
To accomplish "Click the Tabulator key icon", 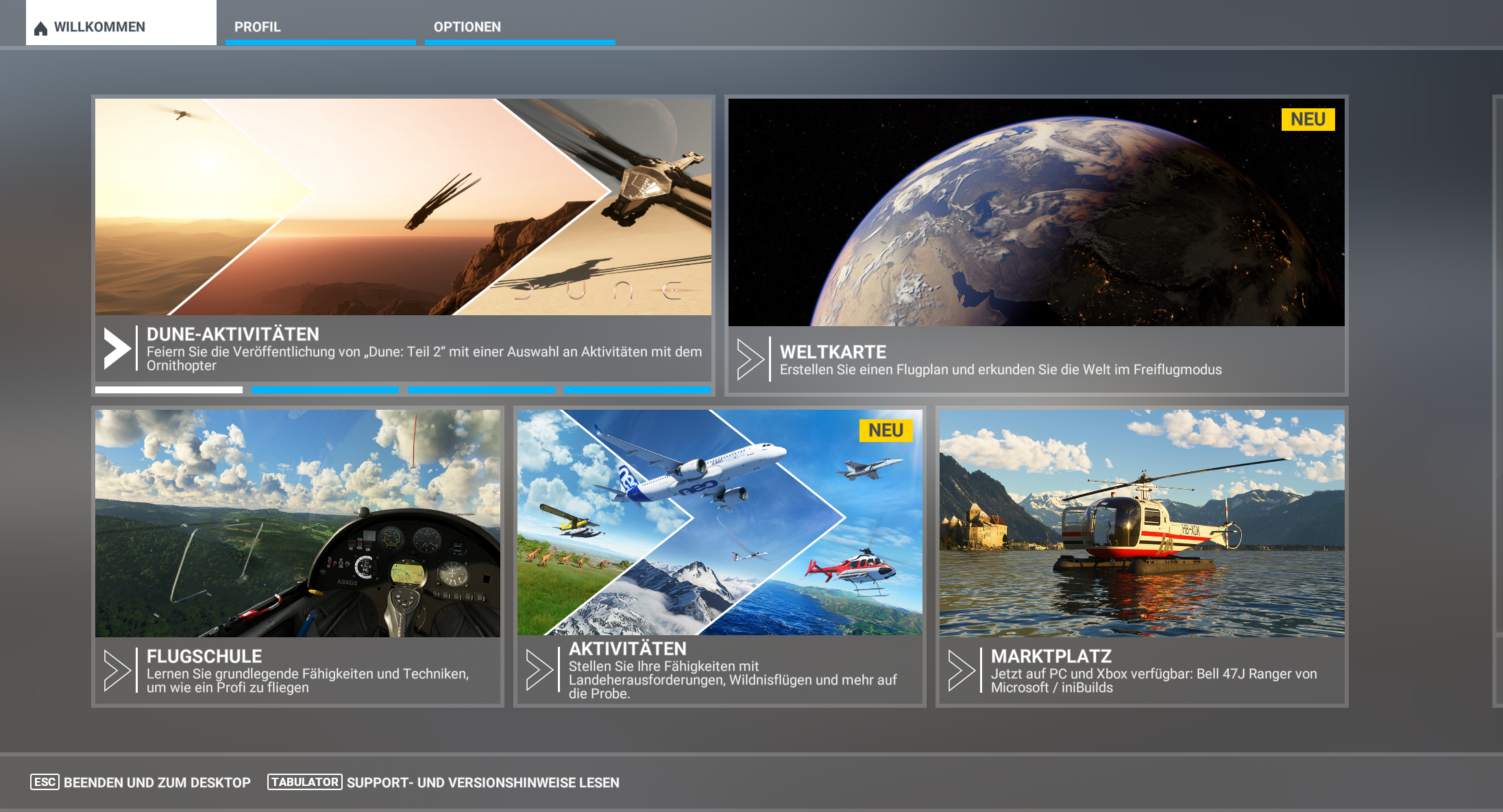I will (x=305, y=782).
